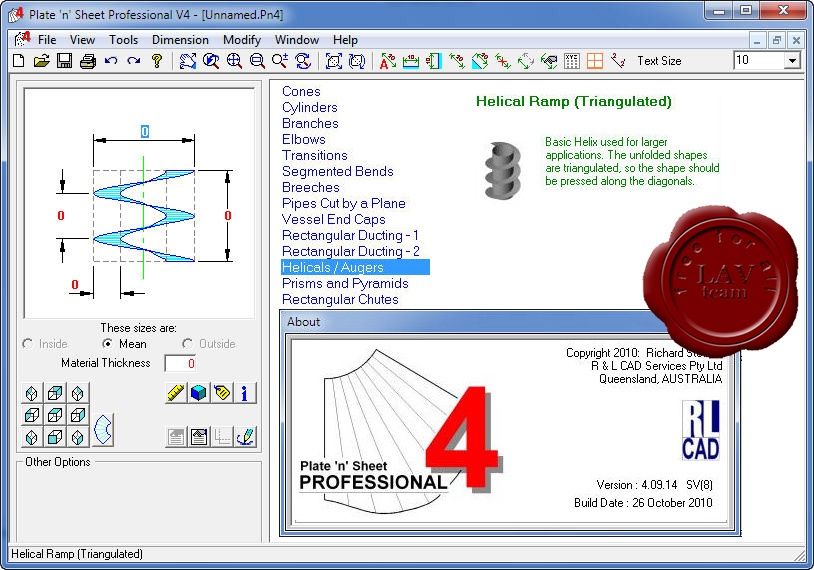814x570 pixels.
Task: Click the yellow label tag button
Action: click(x=222, y=393)
